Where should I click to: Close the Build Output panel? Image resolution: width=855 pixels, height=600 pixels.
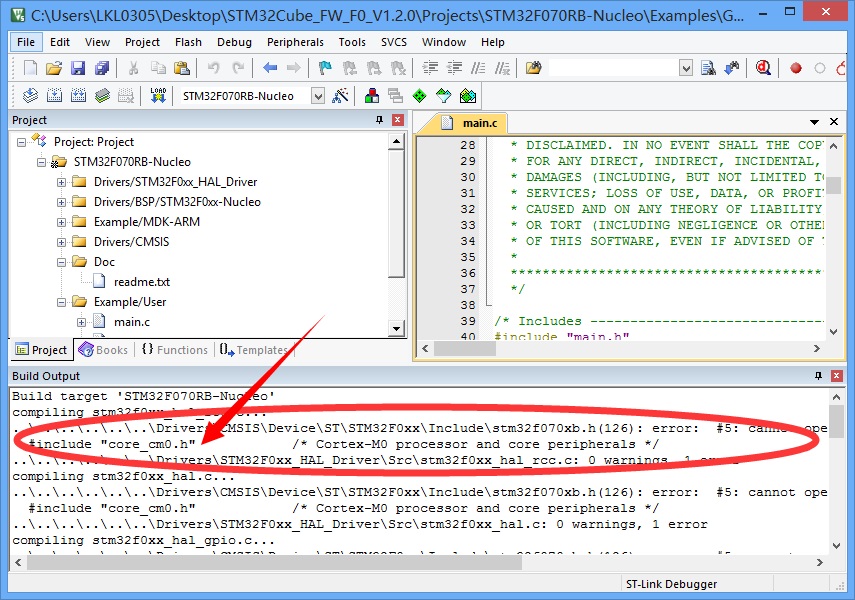[836, 376]
